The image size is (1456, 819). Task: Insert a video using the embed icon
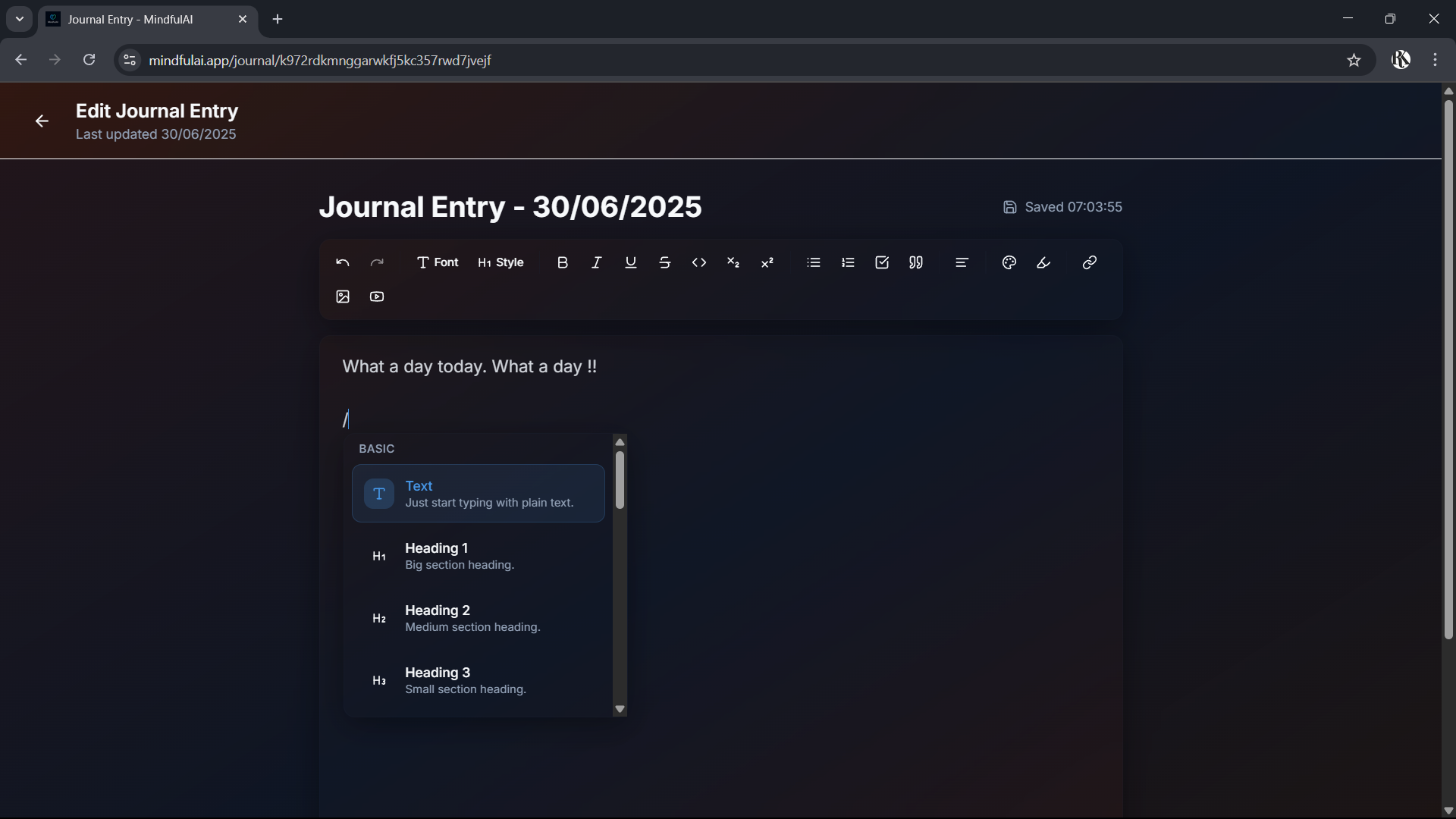[377, 297]
